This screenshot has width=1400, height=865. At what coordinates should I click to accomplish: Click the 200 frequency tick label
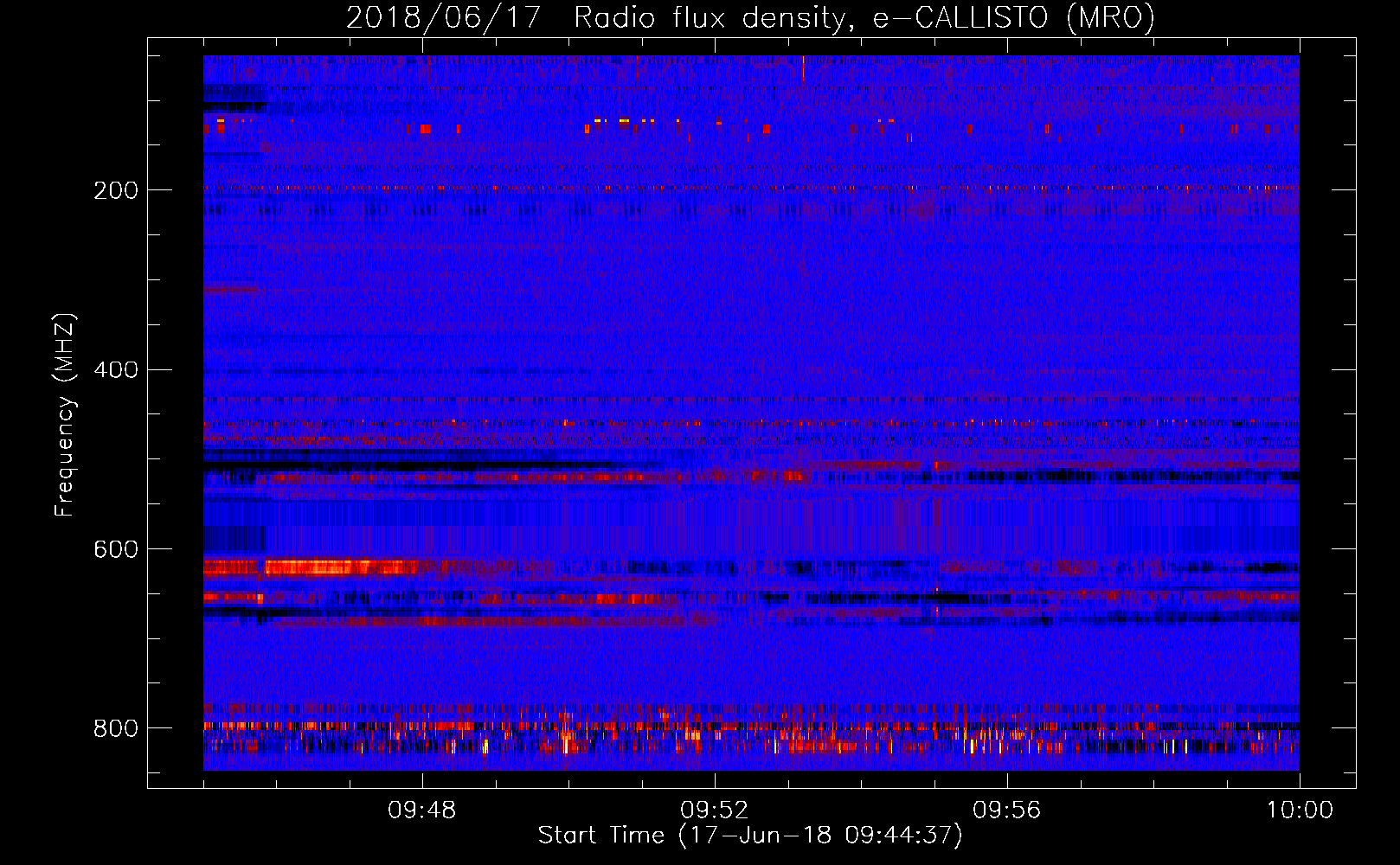(116, 190)
